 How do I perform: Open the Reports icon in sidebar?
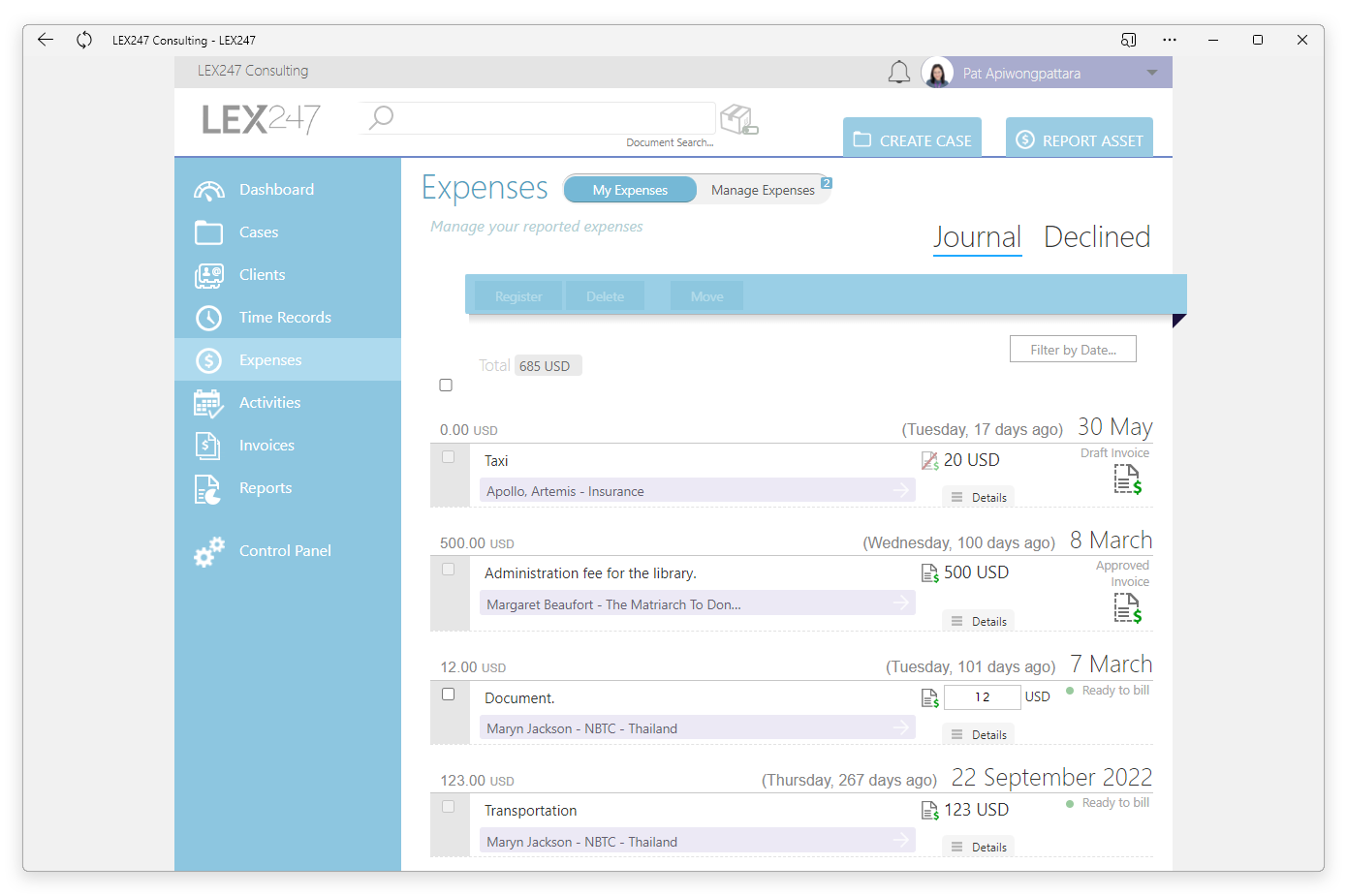pyautogui.click(x=208, y=489)
